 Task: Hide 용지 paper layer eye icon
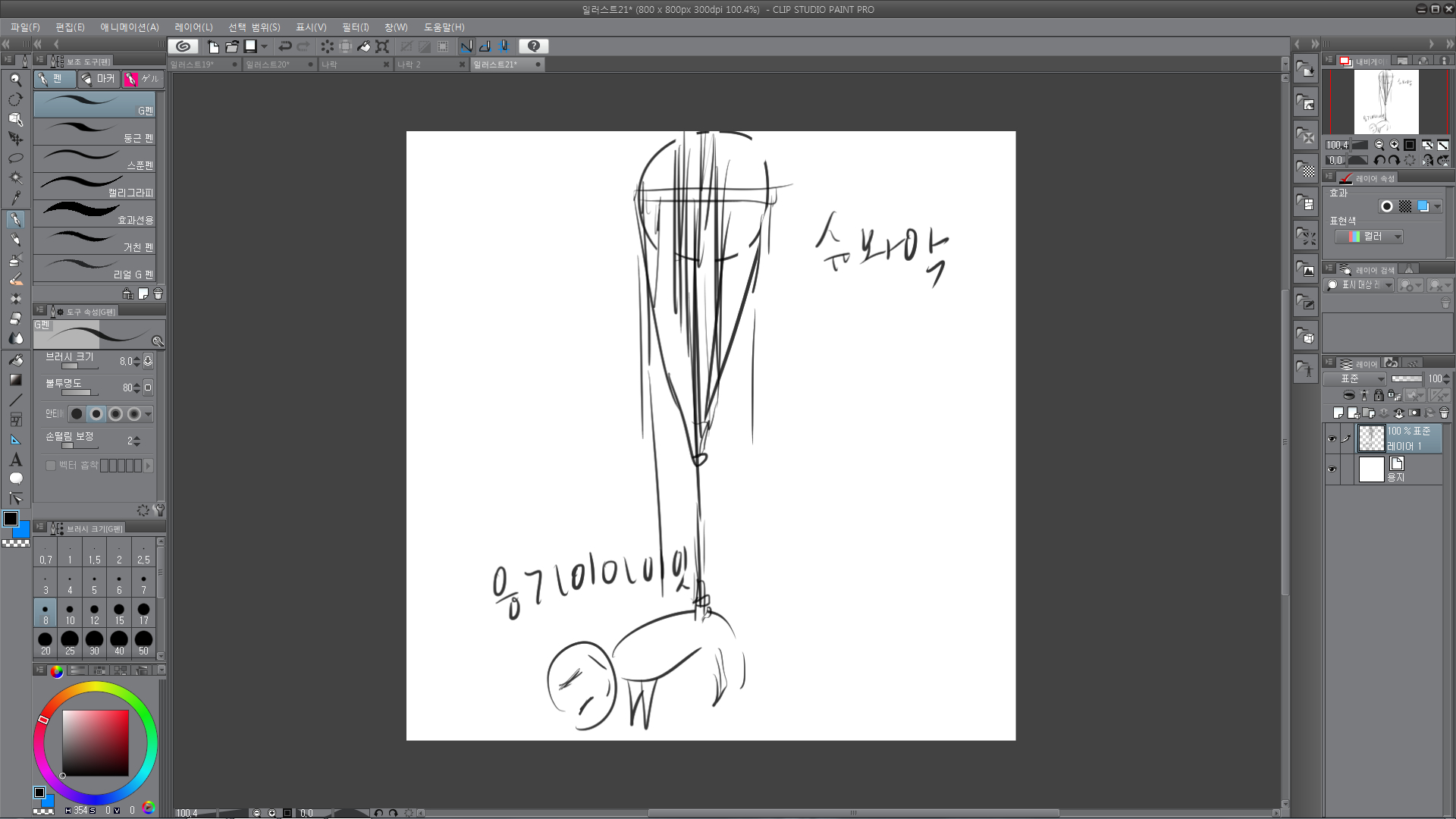point(1332,469)
